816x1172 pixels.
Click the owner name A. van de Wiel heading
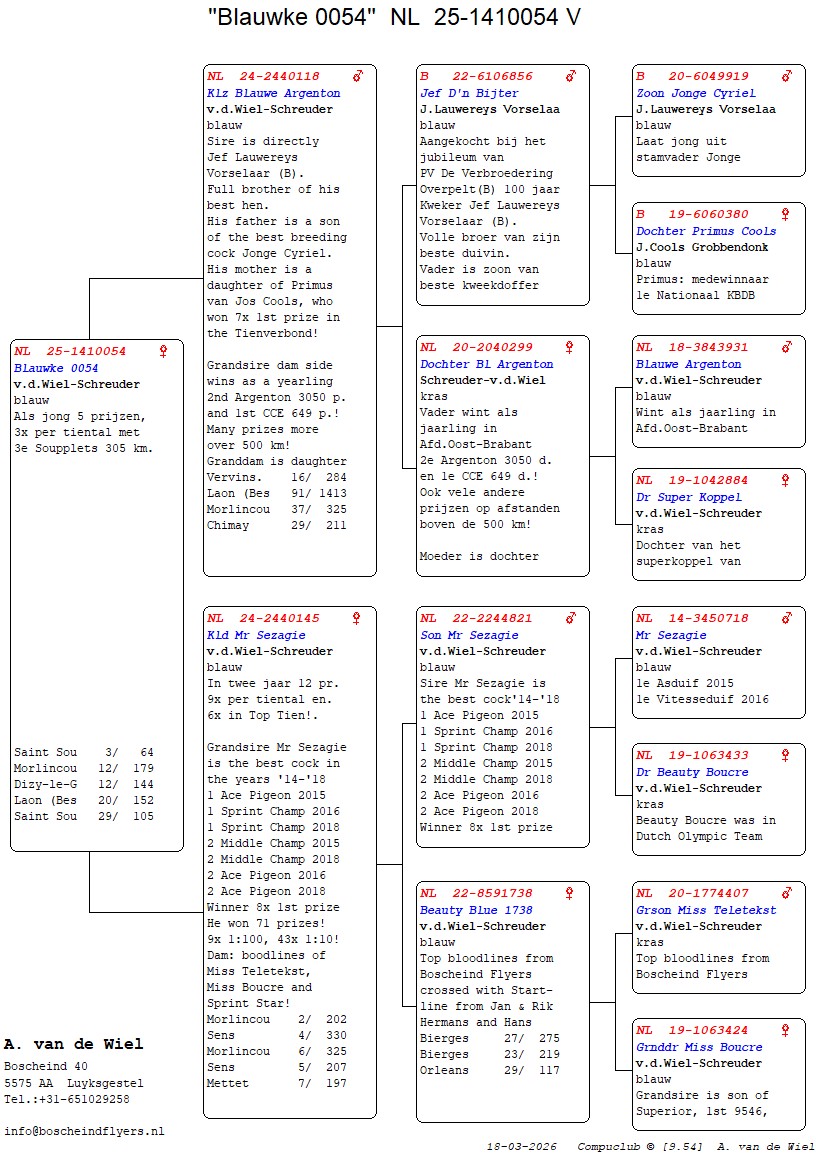point(74,1044)
